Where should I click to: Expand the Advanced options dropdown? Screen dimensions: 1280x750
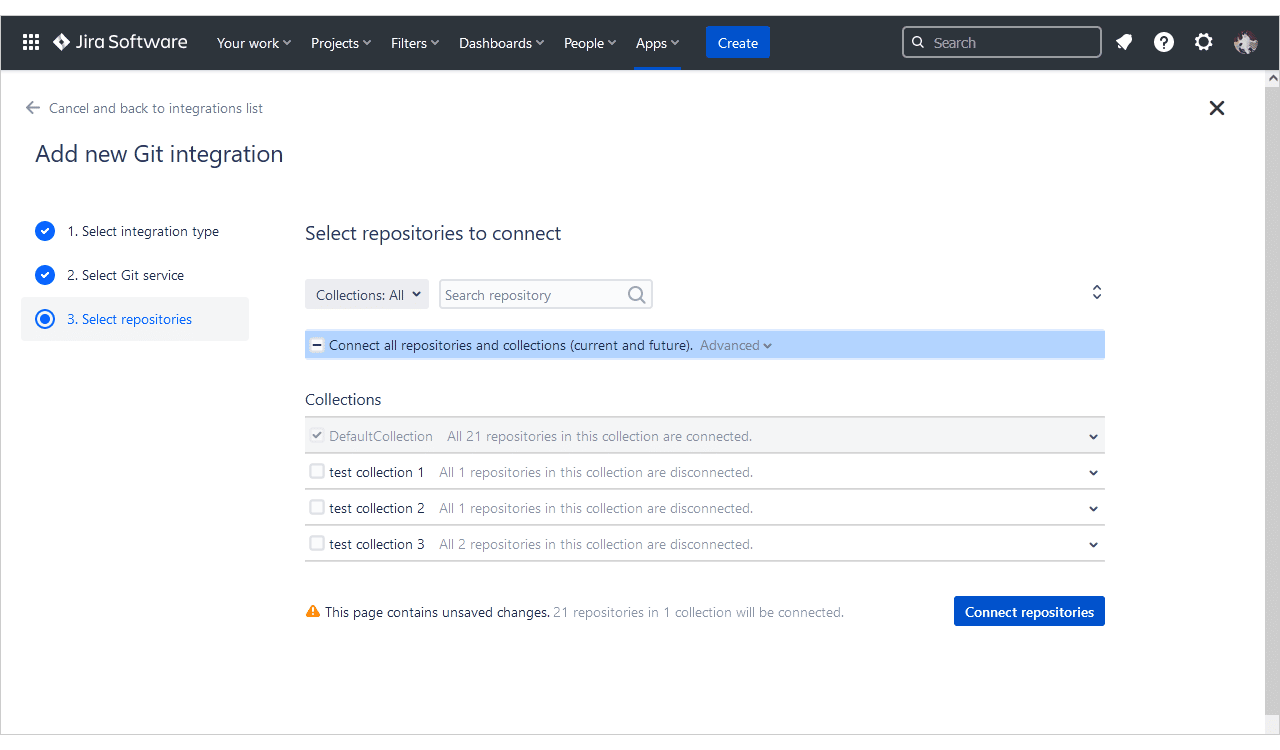(736, 346)
